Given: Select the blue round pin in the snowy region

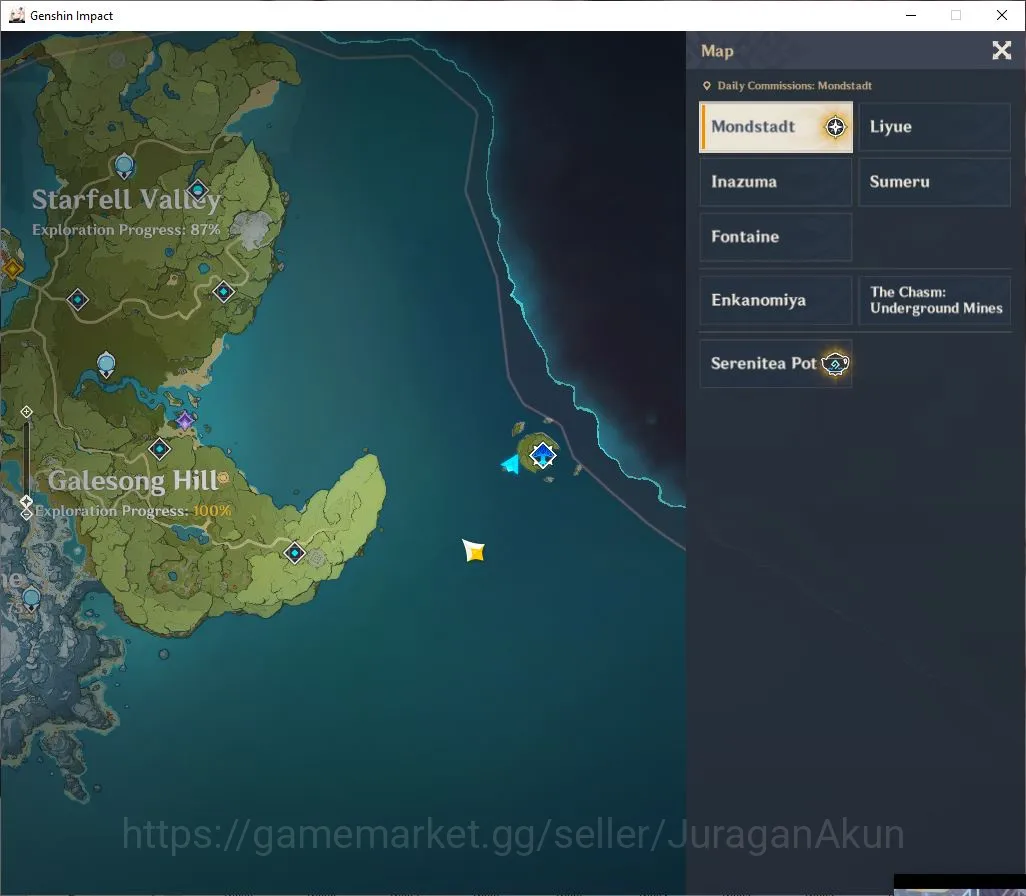Looking at the screenshot, I should pyautogui.click(x=31, y=599).
